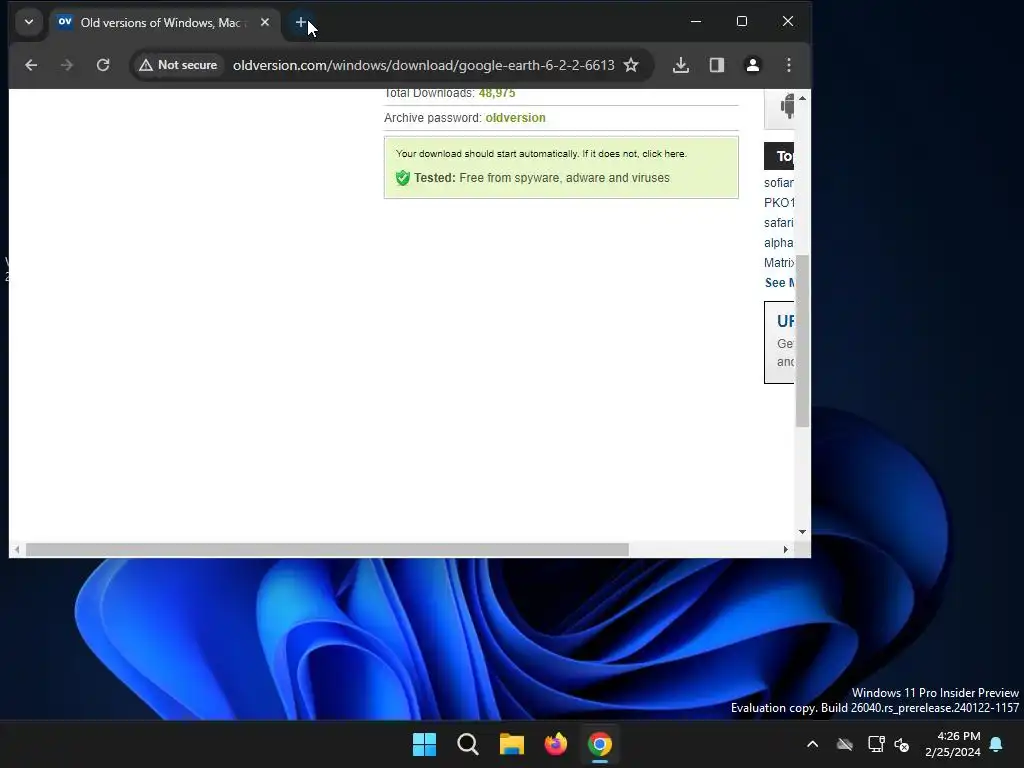Launch Firefox from the taskbar
Viewport: 1024px width, 768px height.
coord(556,744)
